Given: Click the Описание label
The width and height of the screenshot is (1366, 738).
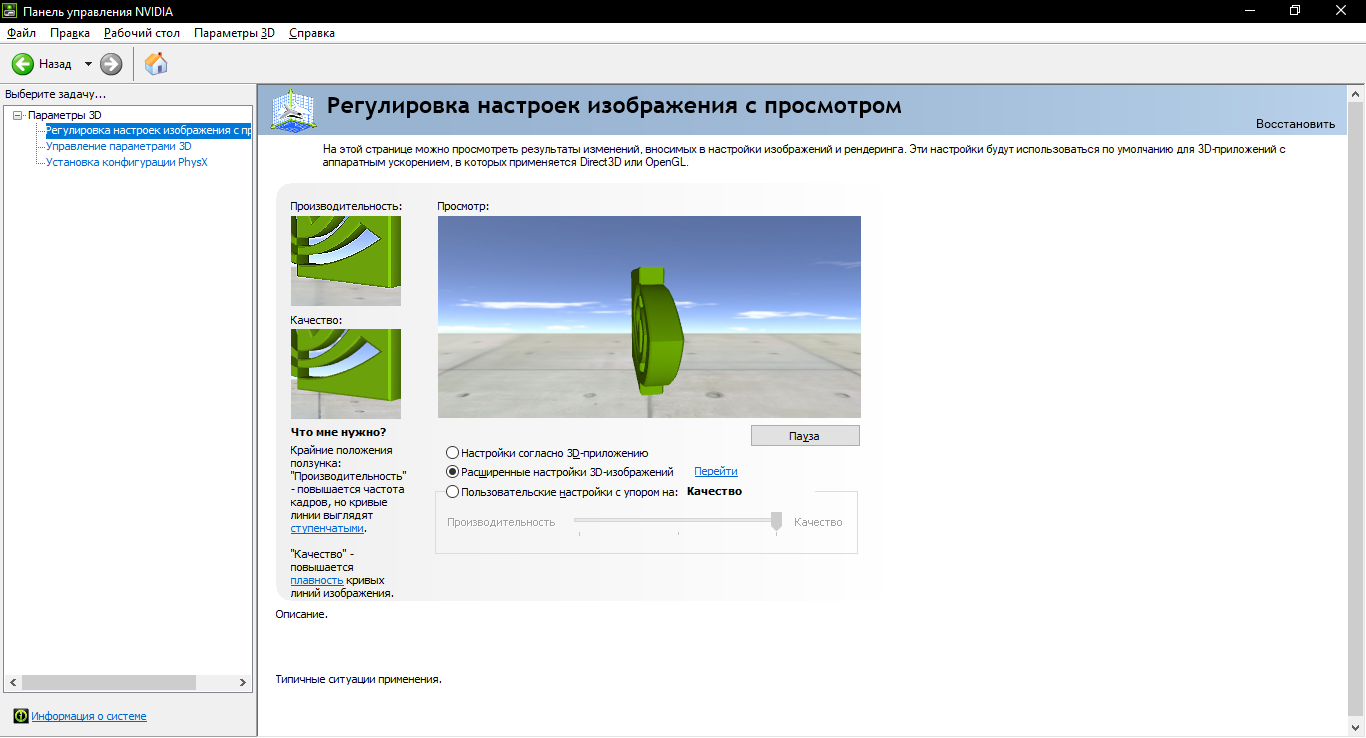Looking at the screenshot, I should point(302,614).
